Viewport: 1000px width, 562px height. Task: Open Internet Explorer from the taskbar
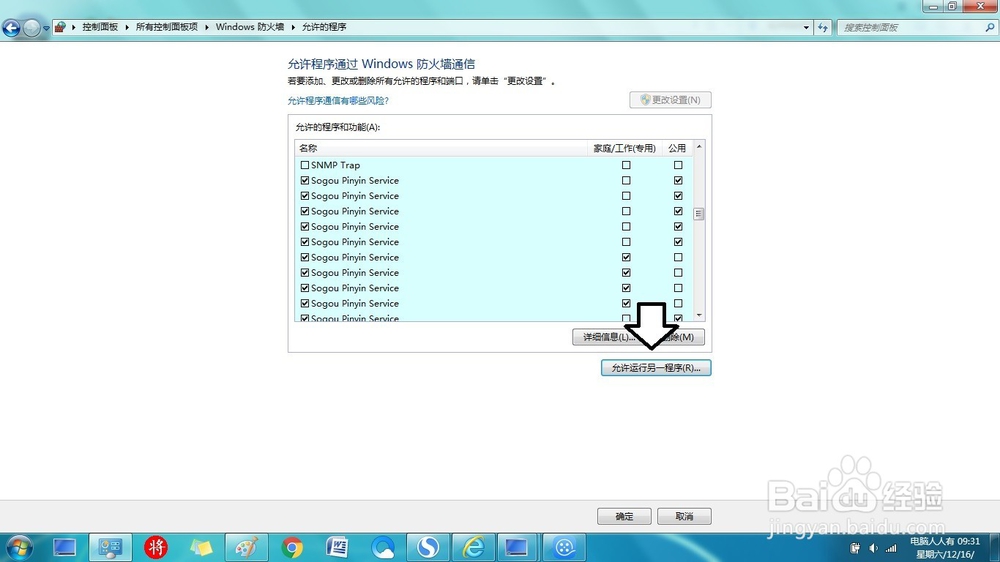[x=474, y=547]
